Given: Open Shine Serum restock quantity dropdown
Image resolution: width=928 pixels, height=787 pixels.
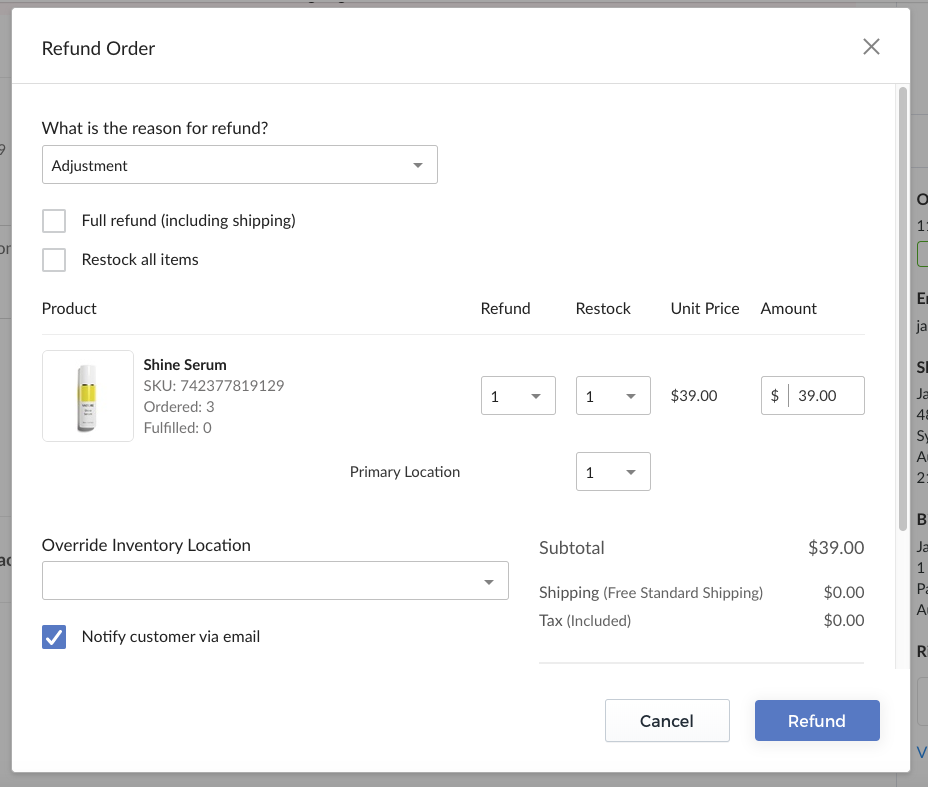Looking at the screenshot, I should tap(613, 396).
